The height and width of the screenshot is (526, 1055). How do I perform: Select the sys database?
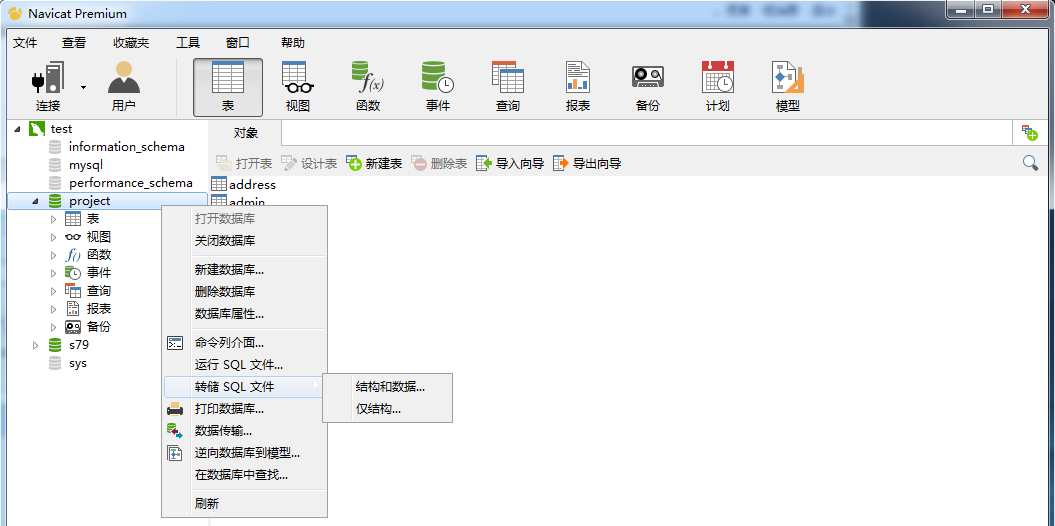click(77, 363)
